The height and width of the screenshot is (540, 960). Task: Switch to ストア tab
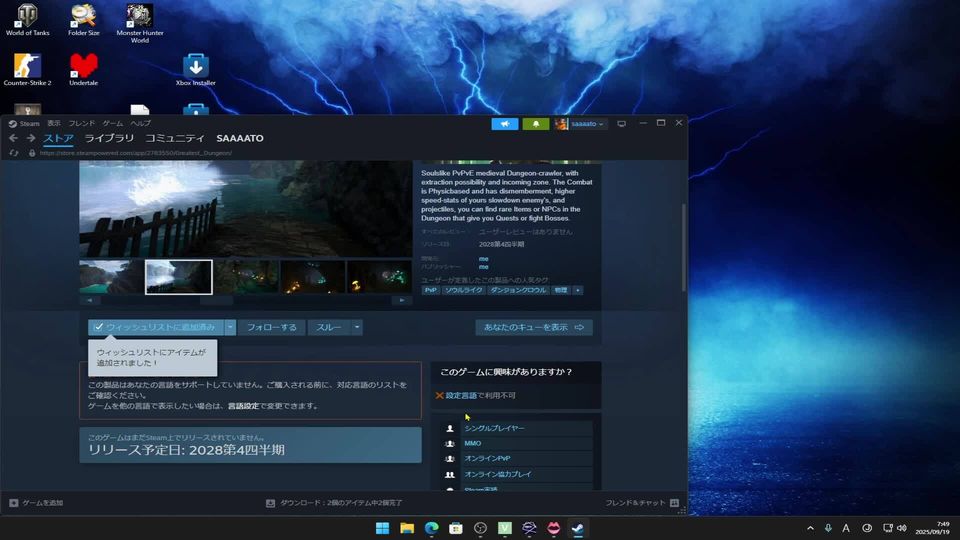(x=58, y=138)
